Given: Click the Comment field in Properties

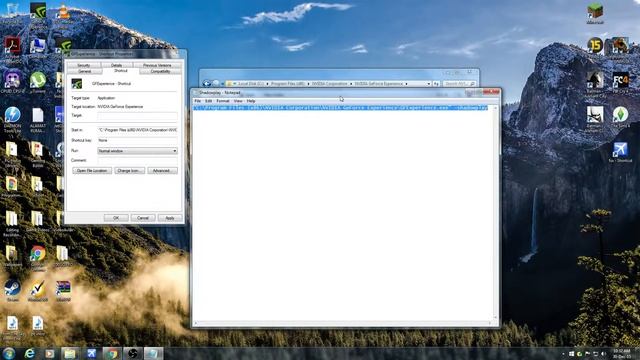Looking at the screenshot, I should click(x=137, y=161).
